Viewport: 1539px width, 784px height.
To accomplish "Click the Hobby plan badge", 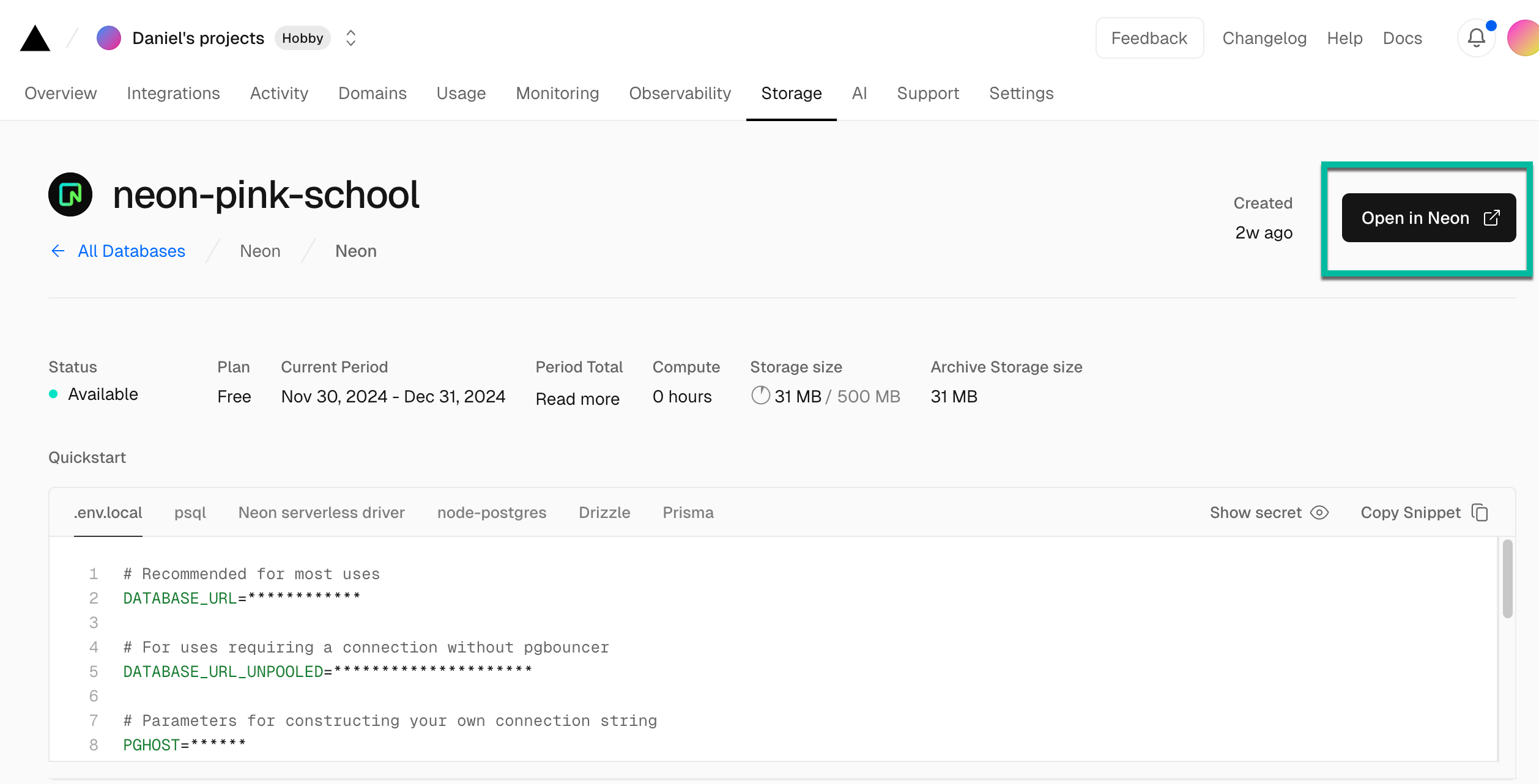I will (302, 38).
